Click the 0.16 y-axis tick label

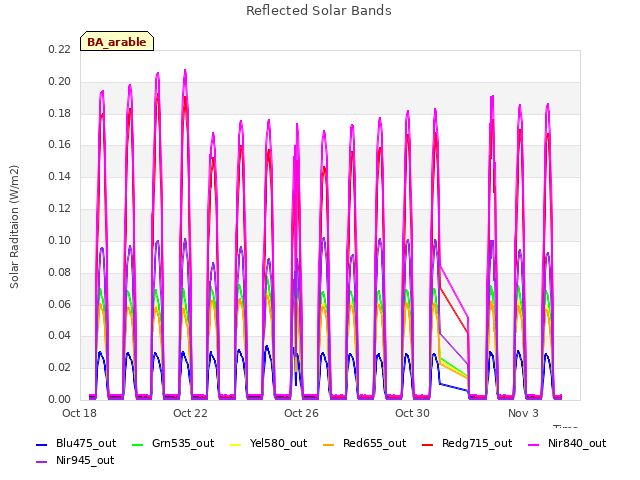tap(60, 144)
